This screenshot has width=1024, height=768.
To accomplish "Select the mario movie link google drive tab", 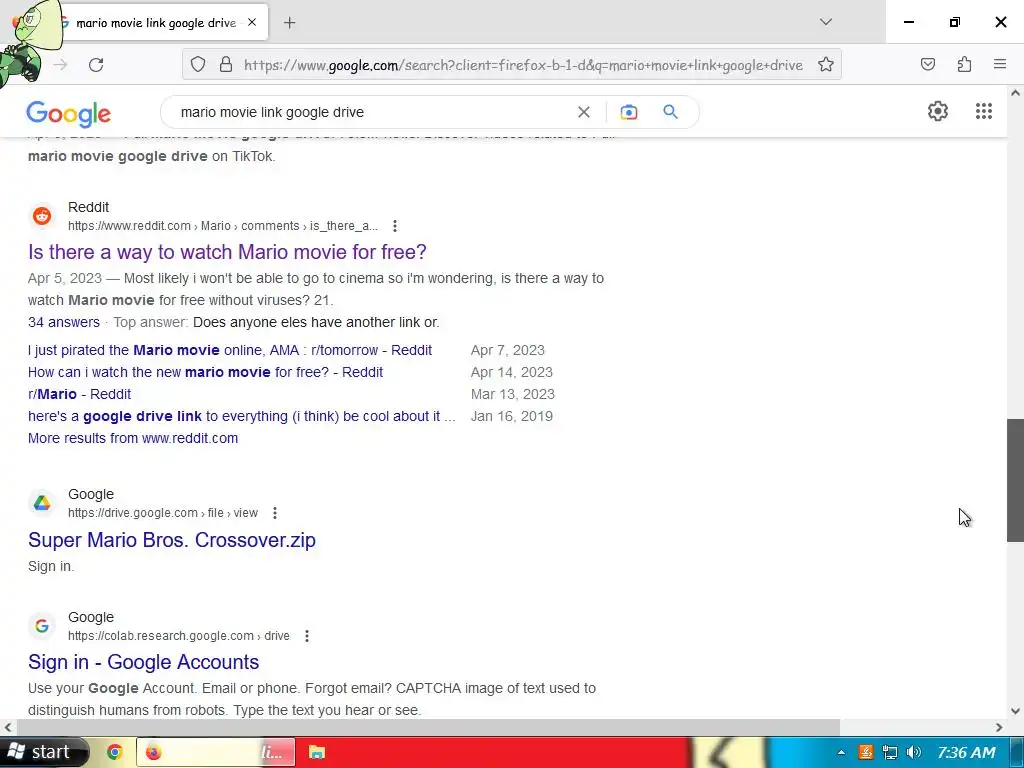I will click(x=157, y=23).
